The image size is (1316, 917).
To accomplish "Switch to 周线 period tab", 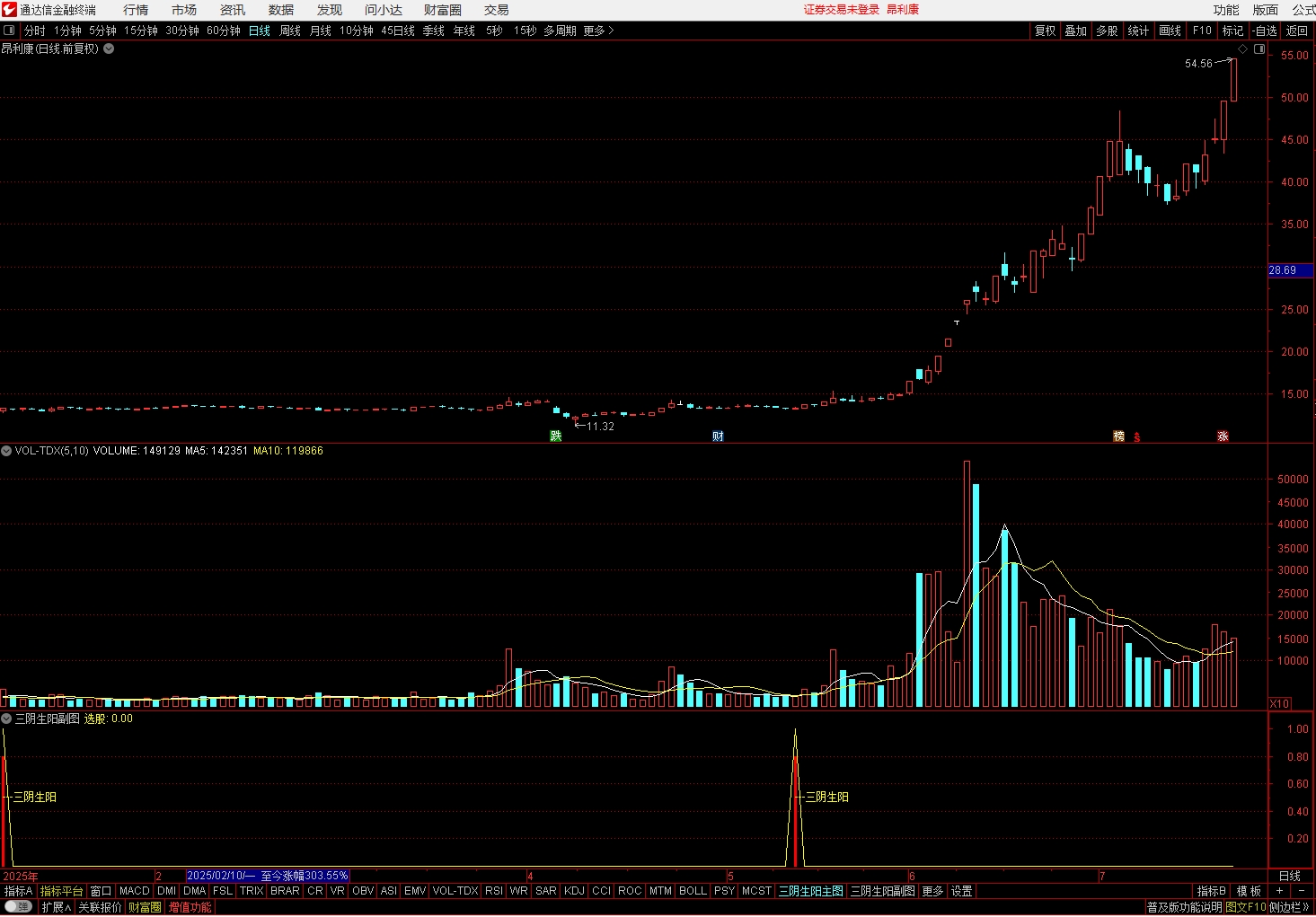I will pyautogui.click(x=290, y=31).
